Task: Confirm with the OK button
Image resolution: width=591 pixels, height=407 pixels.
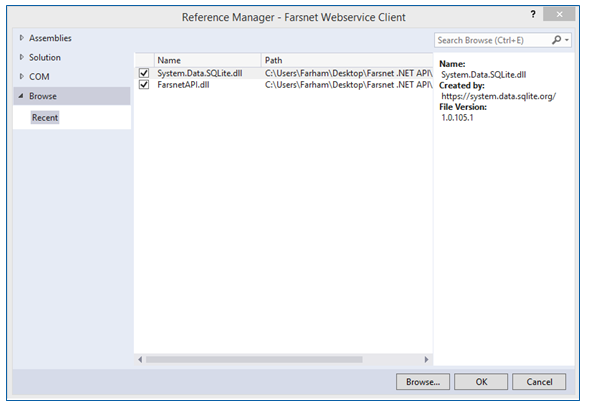Action: [x=481, y=382]
